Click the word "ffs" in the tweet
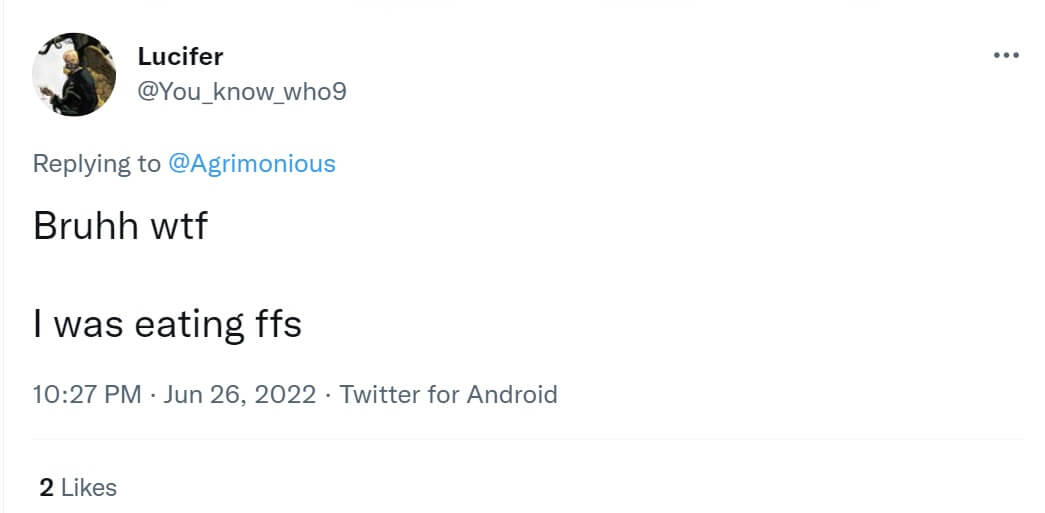Screen dimensions: 1045x513 (x=274, y=324)
